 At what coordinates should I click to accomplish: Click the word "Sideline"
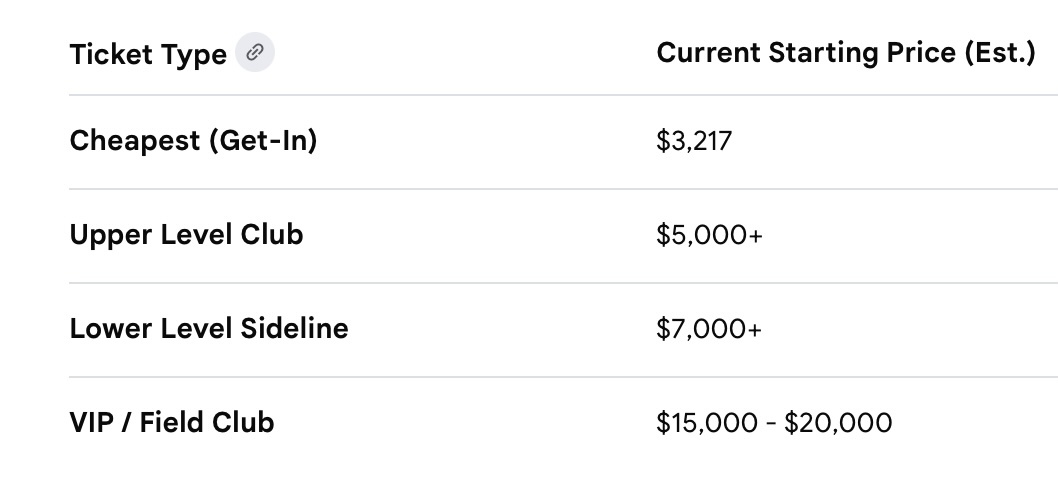tap(297, 328)
